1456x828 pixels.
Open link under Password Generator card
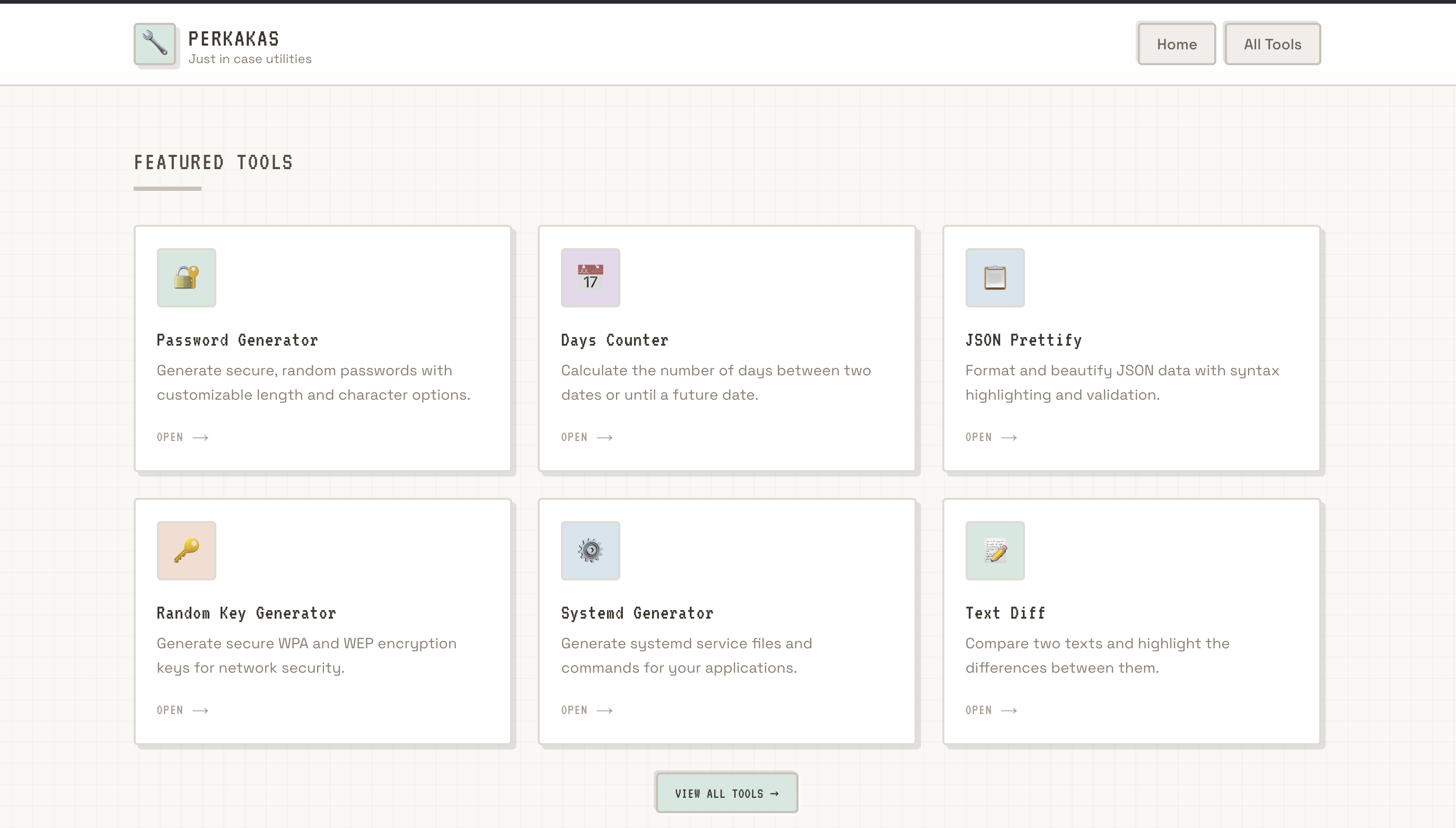coord(182,437)
